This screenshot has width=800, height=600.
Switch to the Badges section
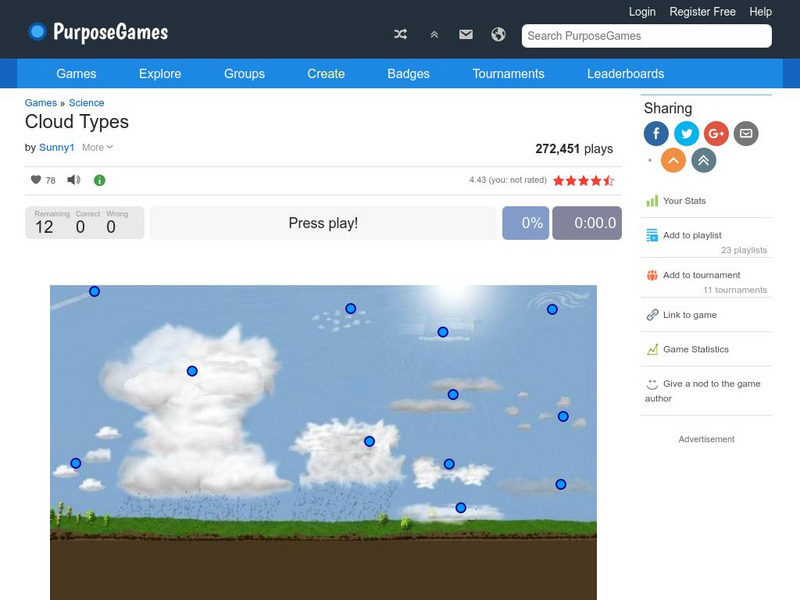[x=407, y=74]
